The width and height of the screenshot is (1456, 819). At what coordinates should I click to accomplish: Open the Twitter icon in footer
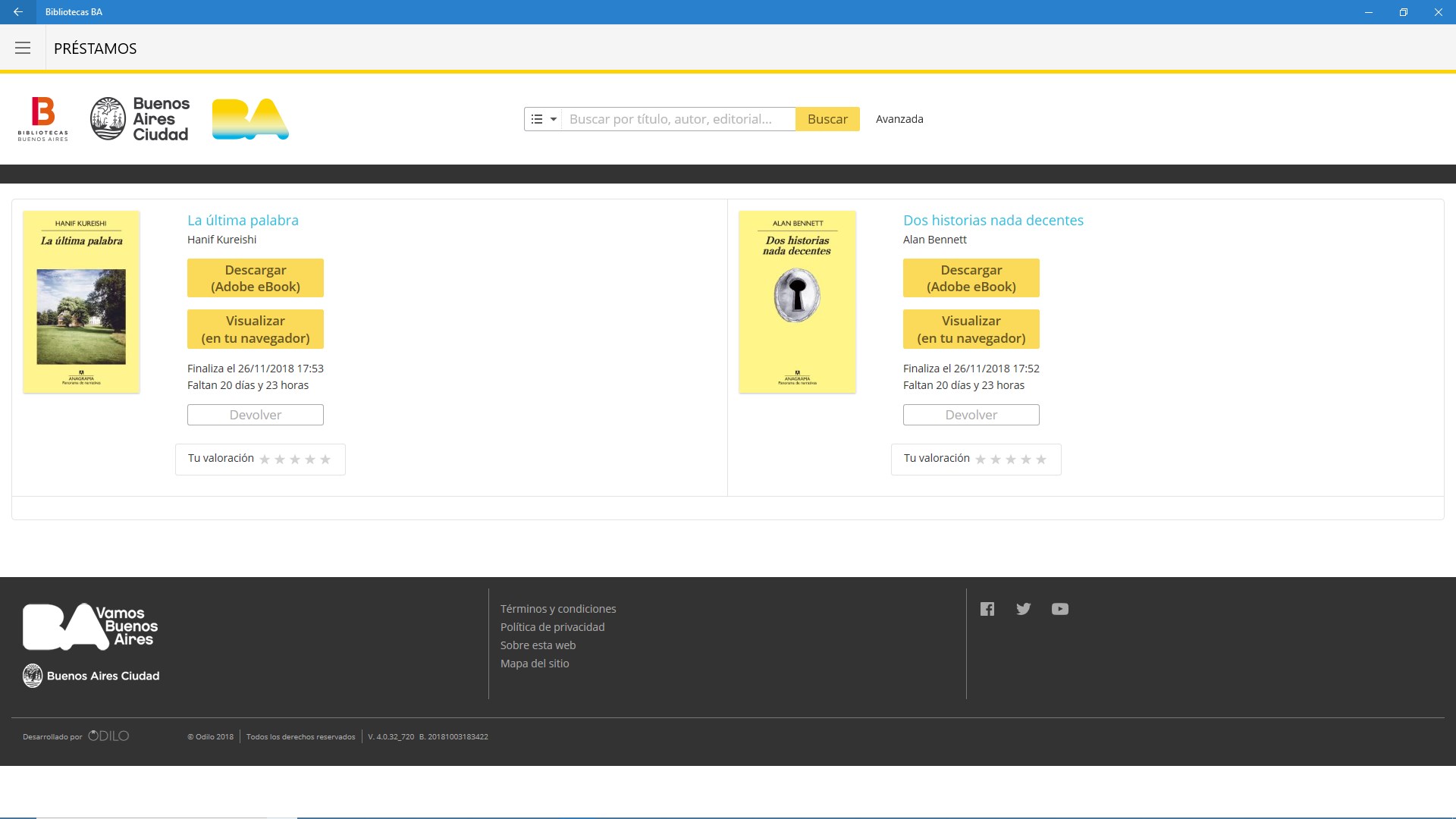[1023, 609]
